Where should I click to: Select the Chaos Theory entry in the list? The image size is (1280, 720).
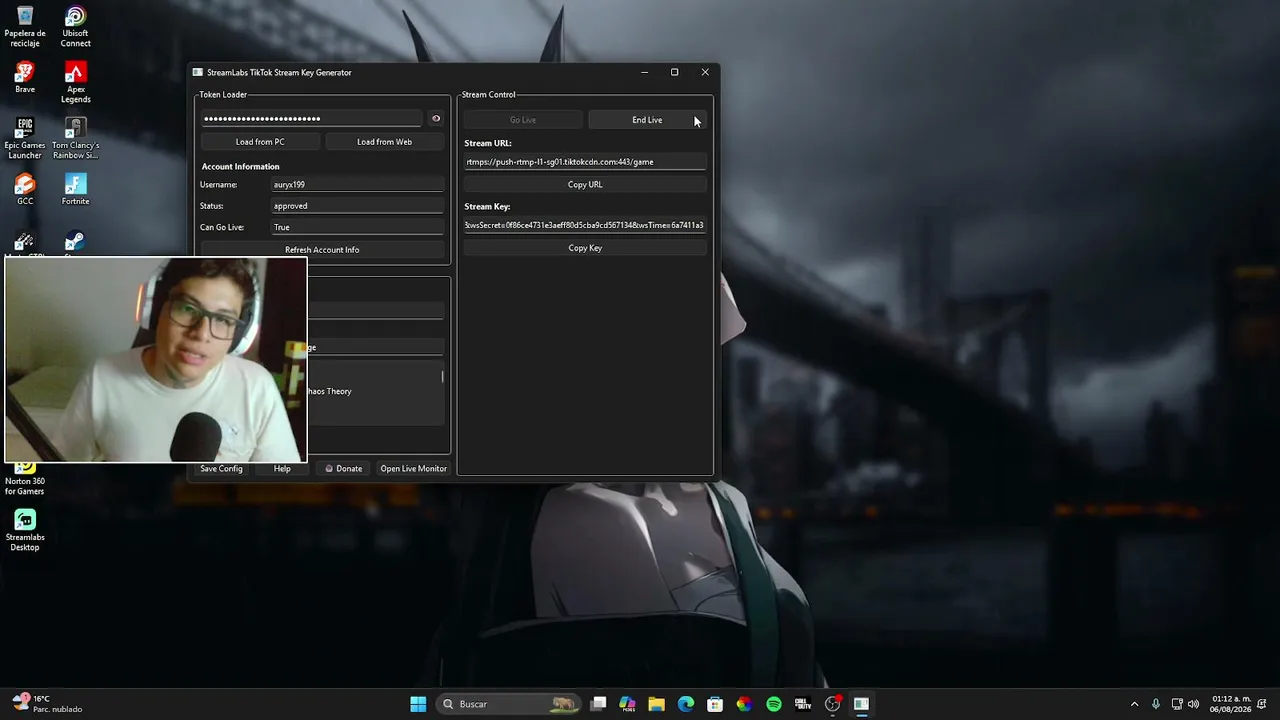pyautogui.click(x=330, y=391)
